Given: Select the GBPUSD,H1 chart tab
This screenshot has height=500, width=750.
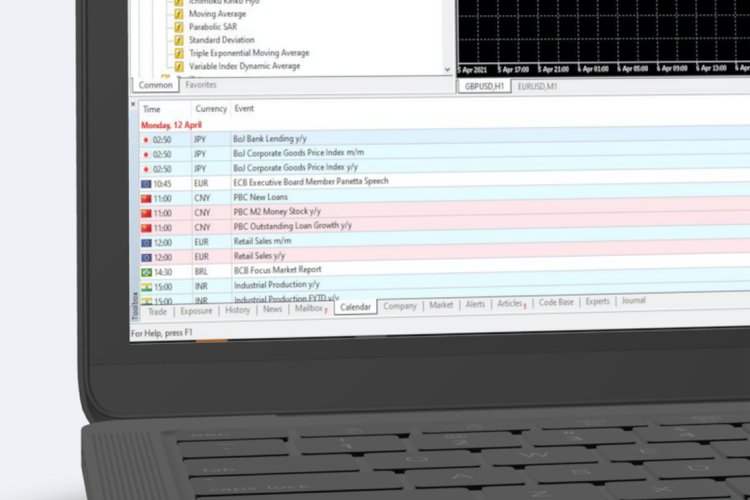Looking at the screenshot, I should (x=485, y=87).
